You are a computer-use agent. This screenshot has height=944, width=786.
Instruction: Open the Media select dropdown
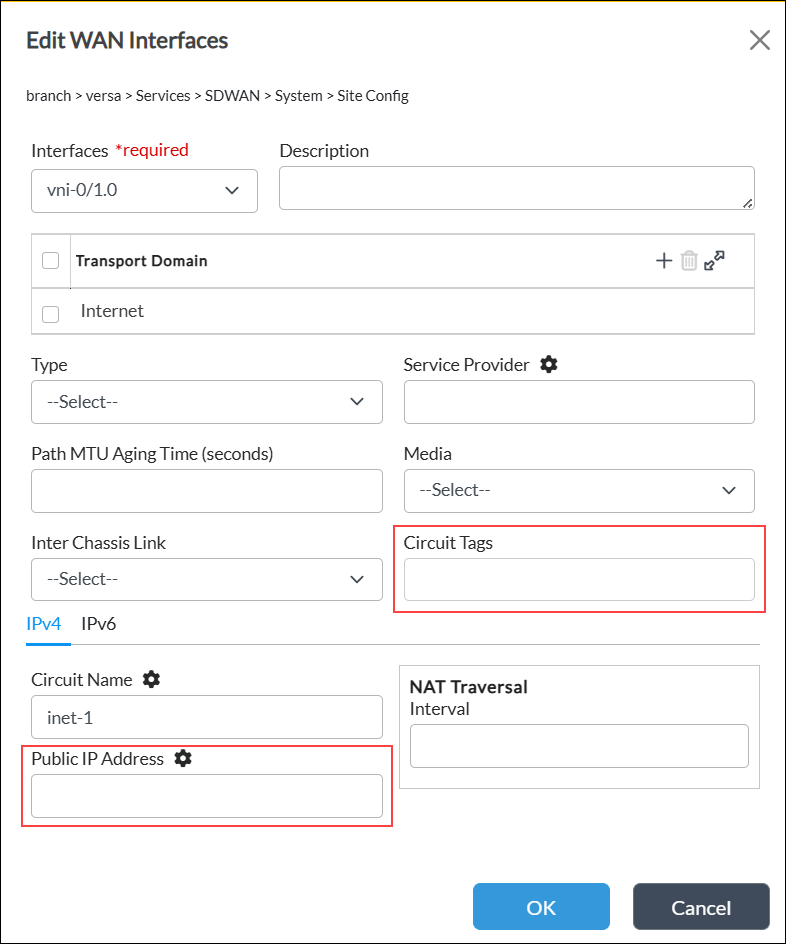[579, 491]
